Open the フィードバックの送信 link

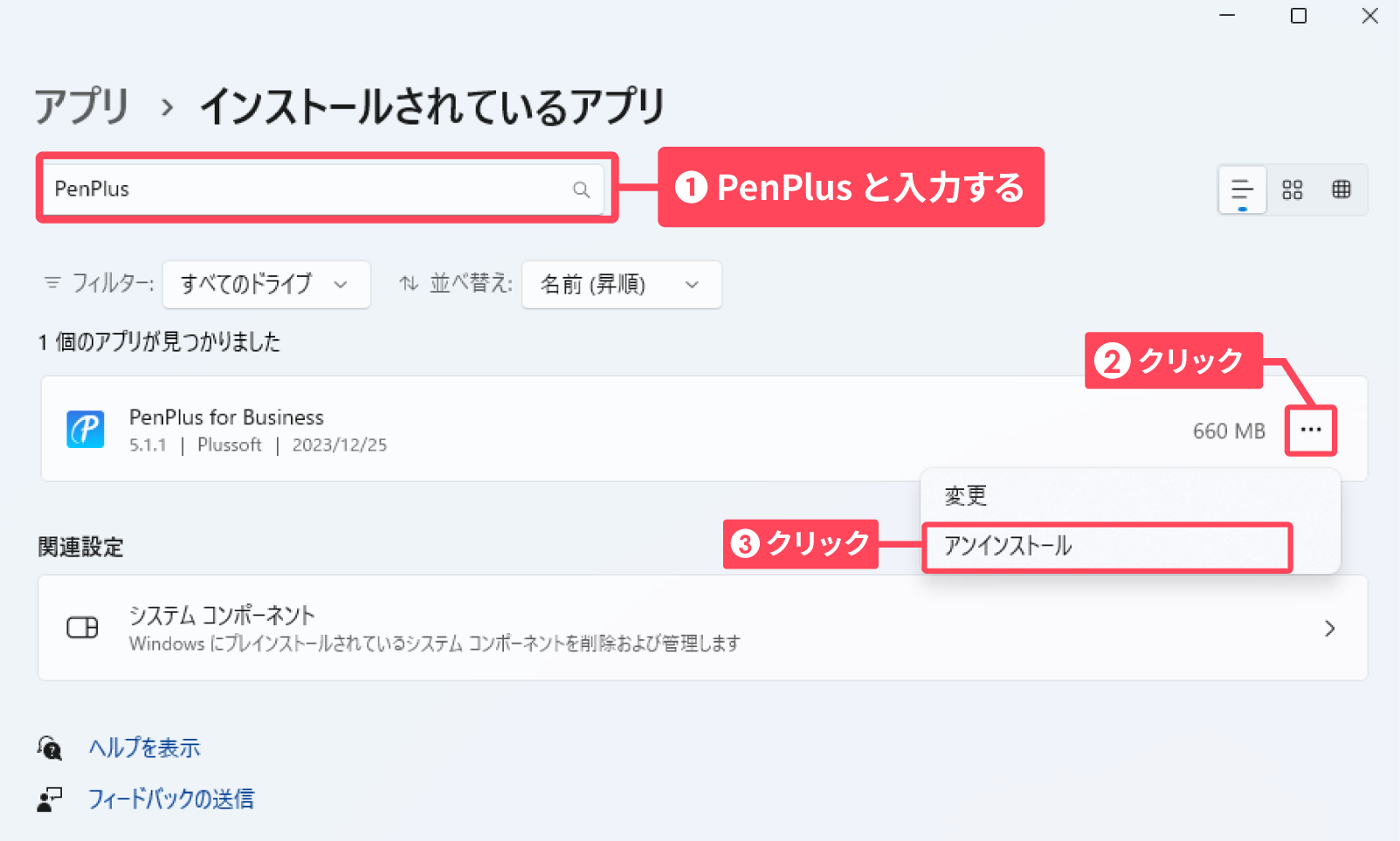(171, 798)
